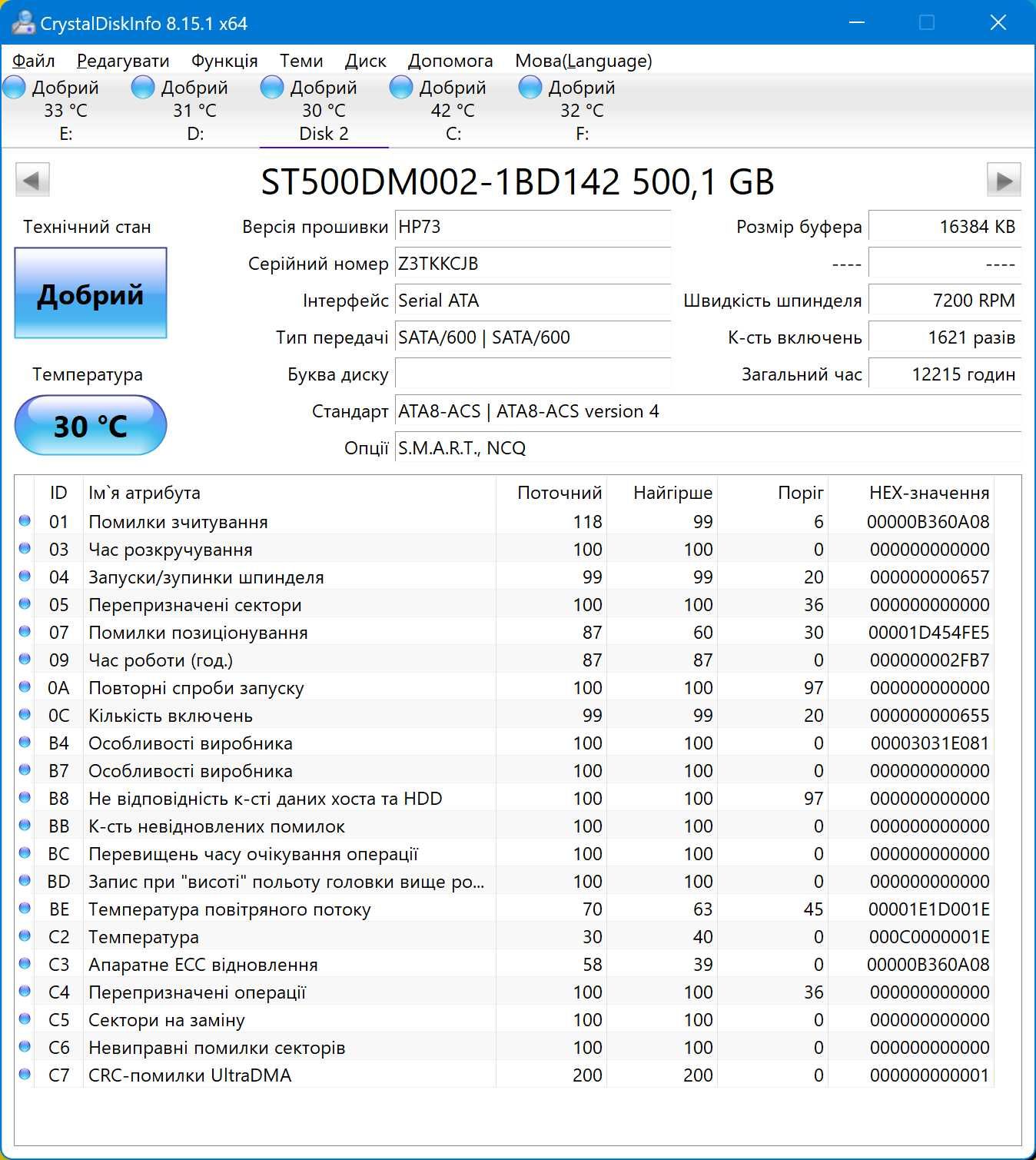Viewport: 1036px width, 1160px height.
Task: Click status dot for attribute B8
Action: (25, 797)
